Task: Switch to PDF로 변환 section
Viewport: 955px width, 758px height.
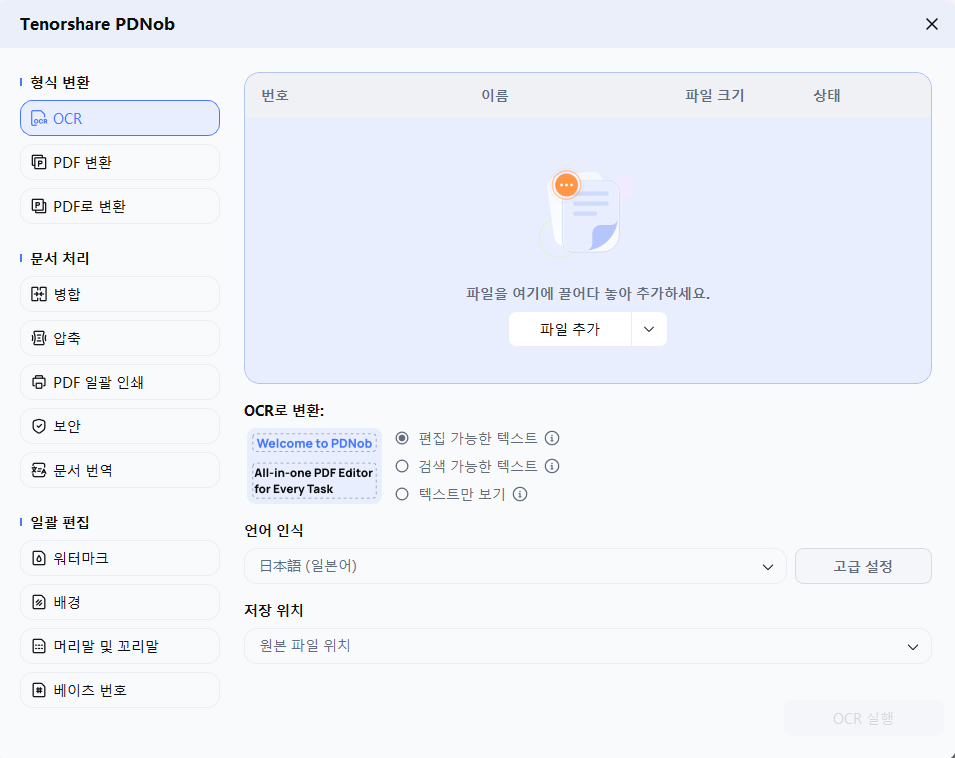Action: 120,206
